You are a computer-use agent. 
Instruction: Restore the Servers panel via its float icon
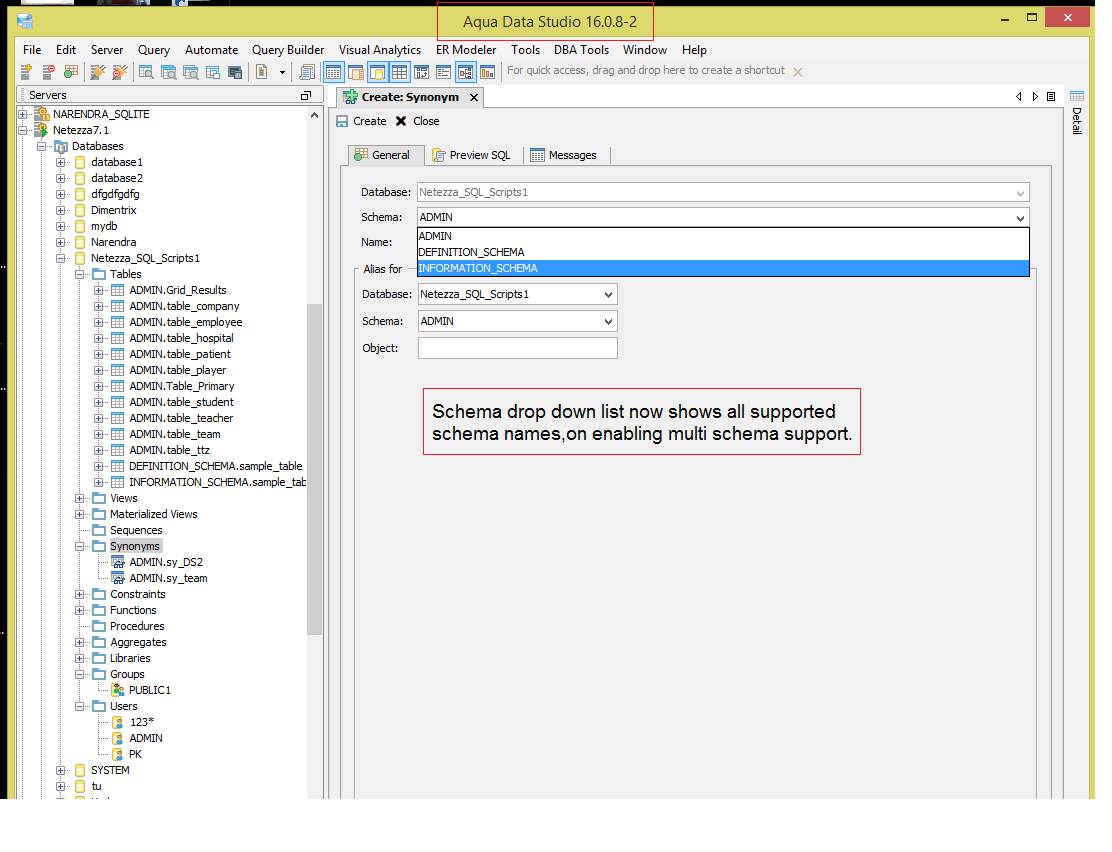pyautogui.click(x=306, y=95)
